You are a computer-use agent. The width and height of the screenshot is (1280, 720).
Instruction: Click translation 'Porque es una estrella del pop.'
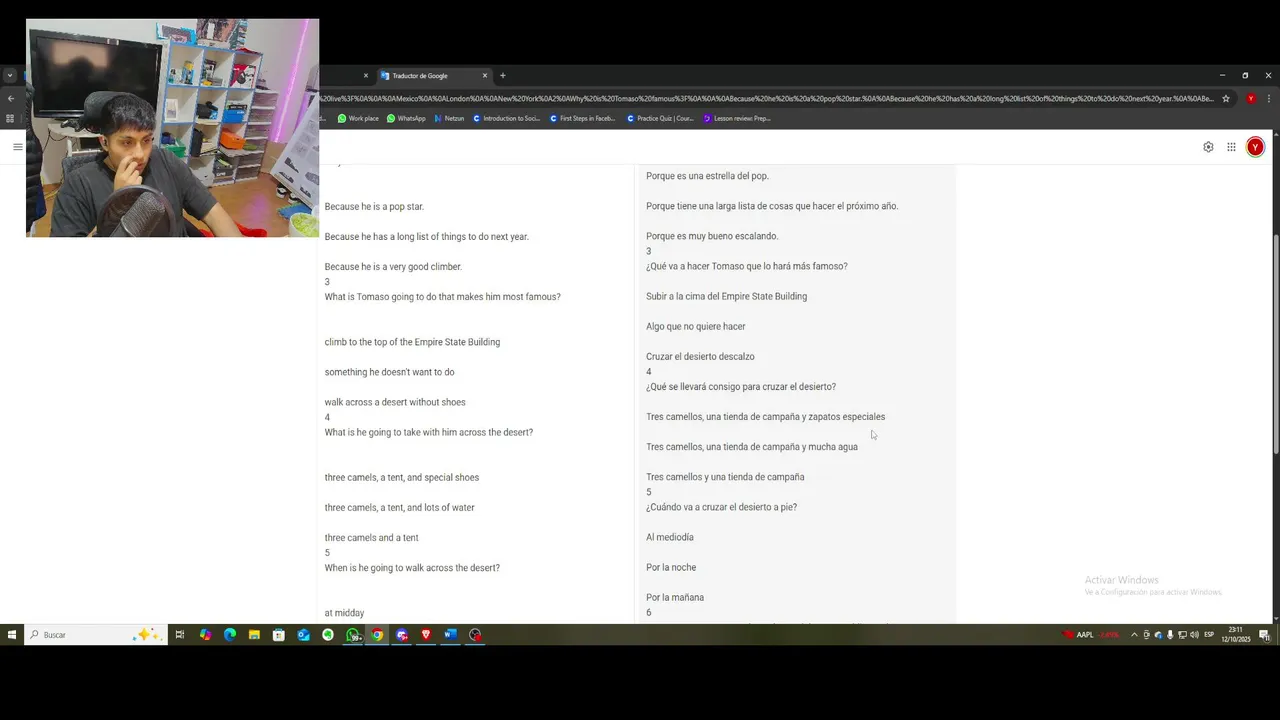click(707, 176)
